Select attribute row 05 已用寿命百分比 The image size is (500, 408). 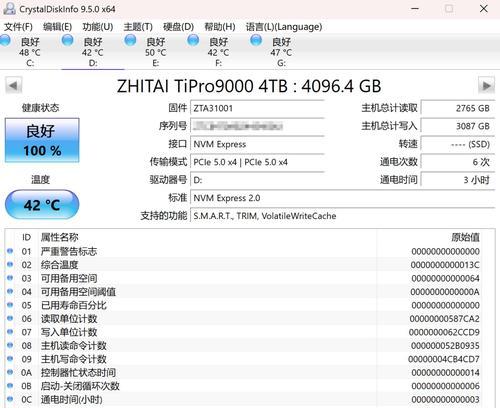pyautogui.click(x=243, y=305)
